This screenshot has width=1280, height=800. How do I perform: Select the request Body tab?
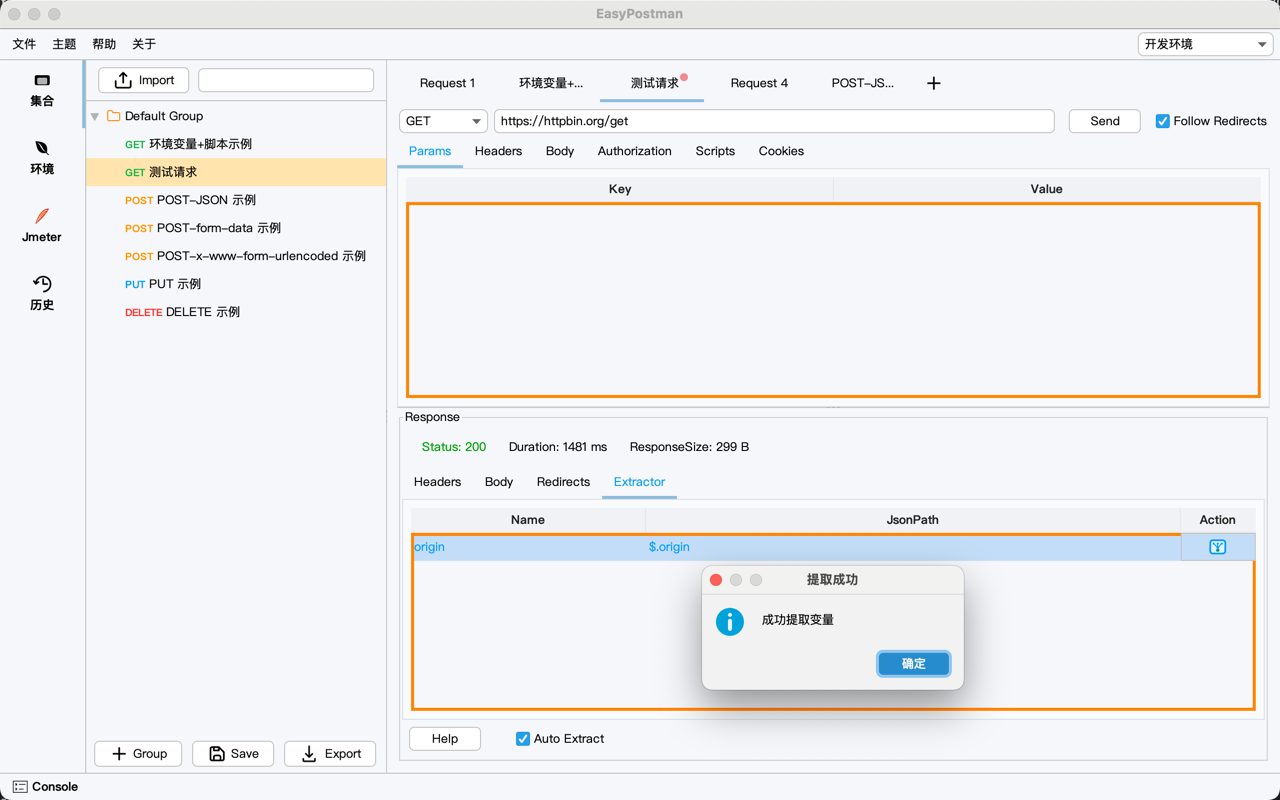(560, 151)
